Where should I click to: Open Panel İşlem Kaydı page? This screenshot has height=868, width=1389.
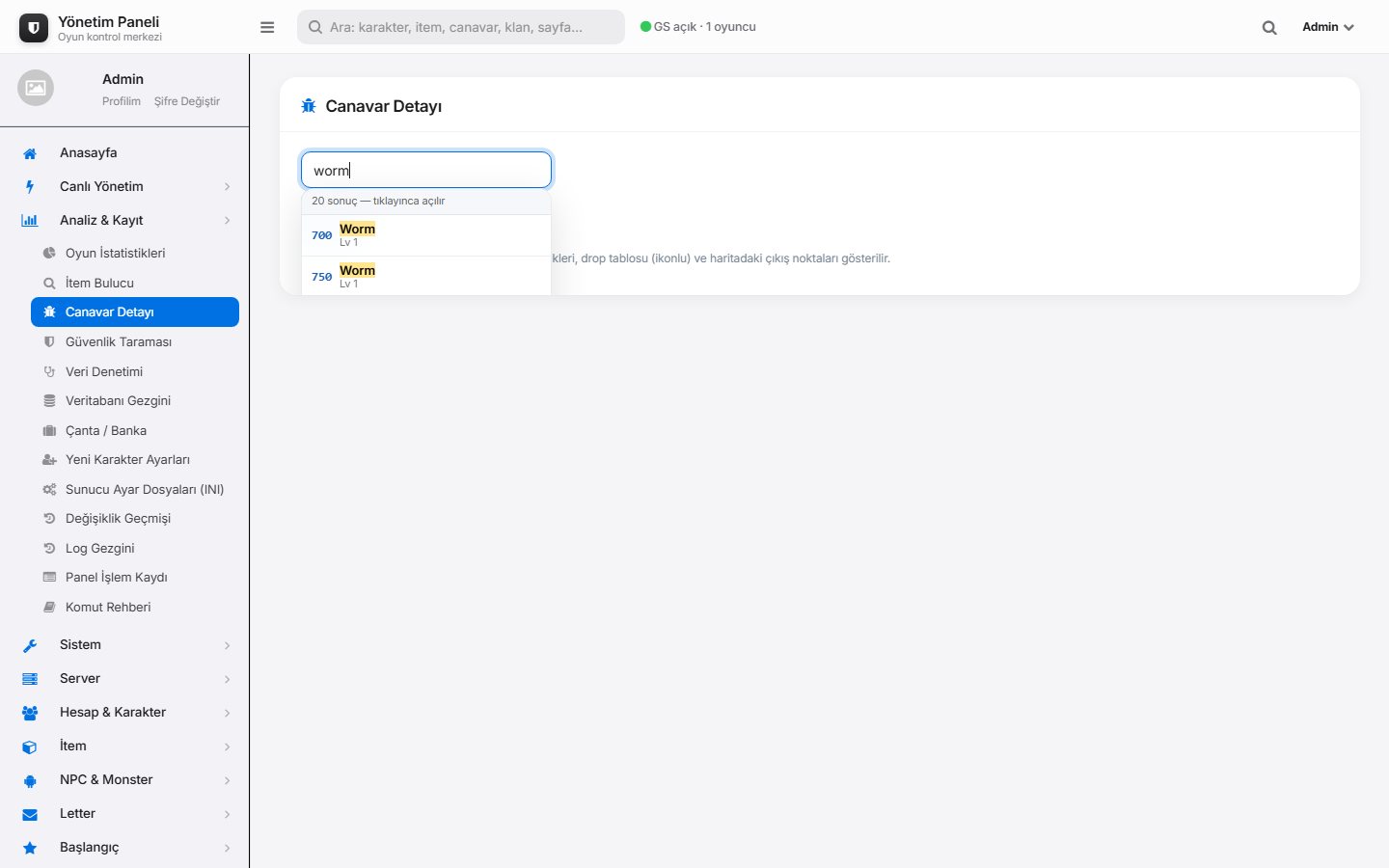coord(135,578)
